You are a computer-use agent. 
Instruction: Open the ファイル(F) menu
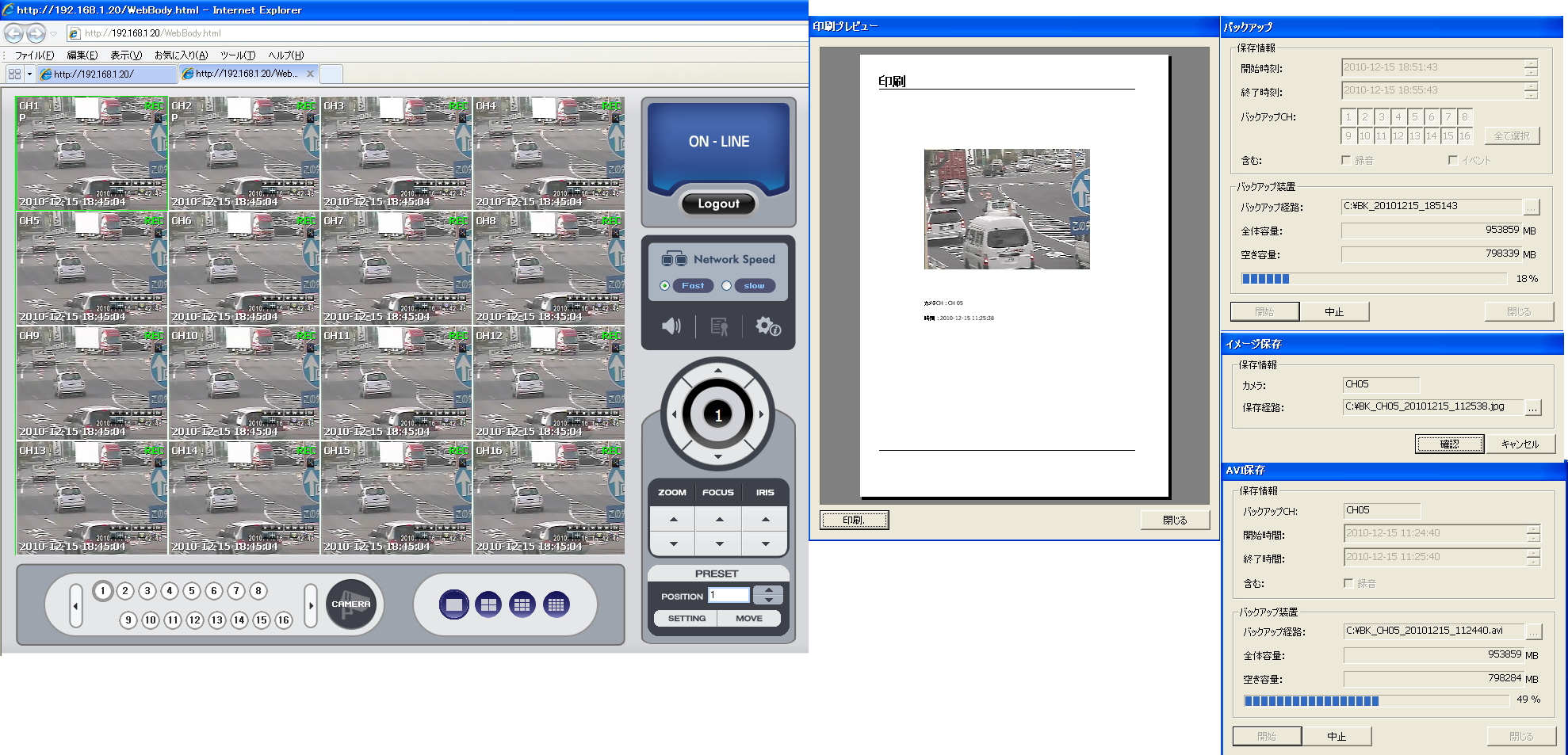point(34,55)
